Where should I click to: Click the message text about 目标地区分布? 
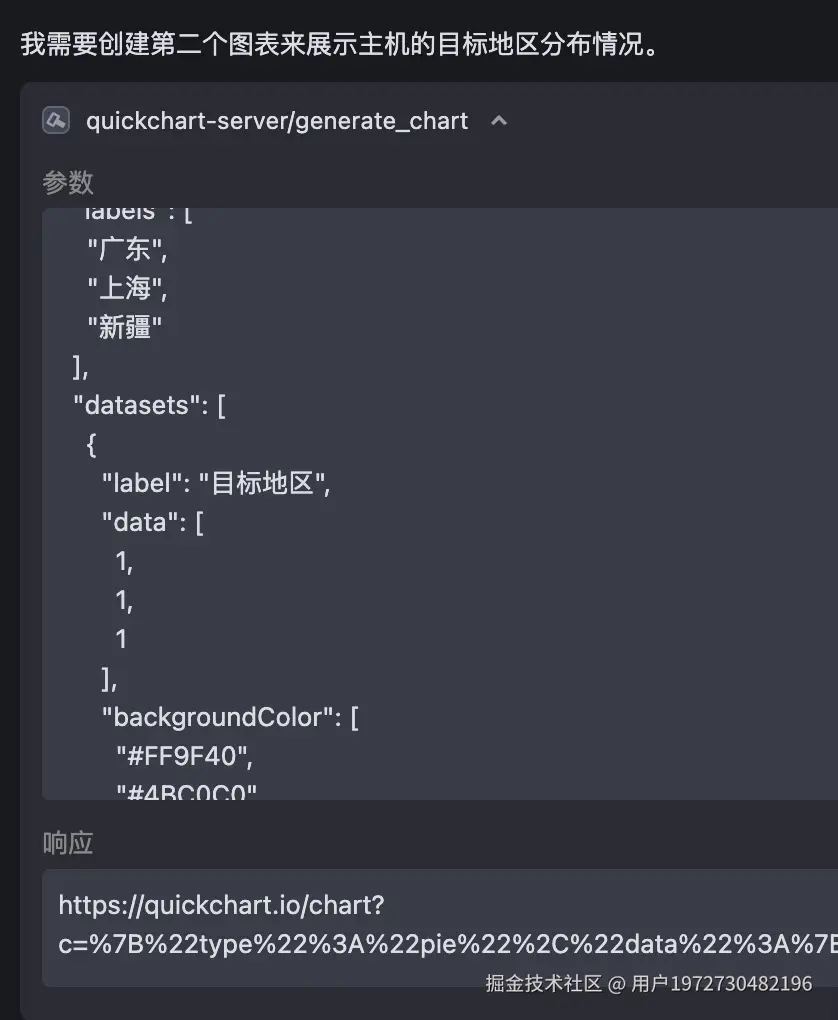(x=340, y=44)
